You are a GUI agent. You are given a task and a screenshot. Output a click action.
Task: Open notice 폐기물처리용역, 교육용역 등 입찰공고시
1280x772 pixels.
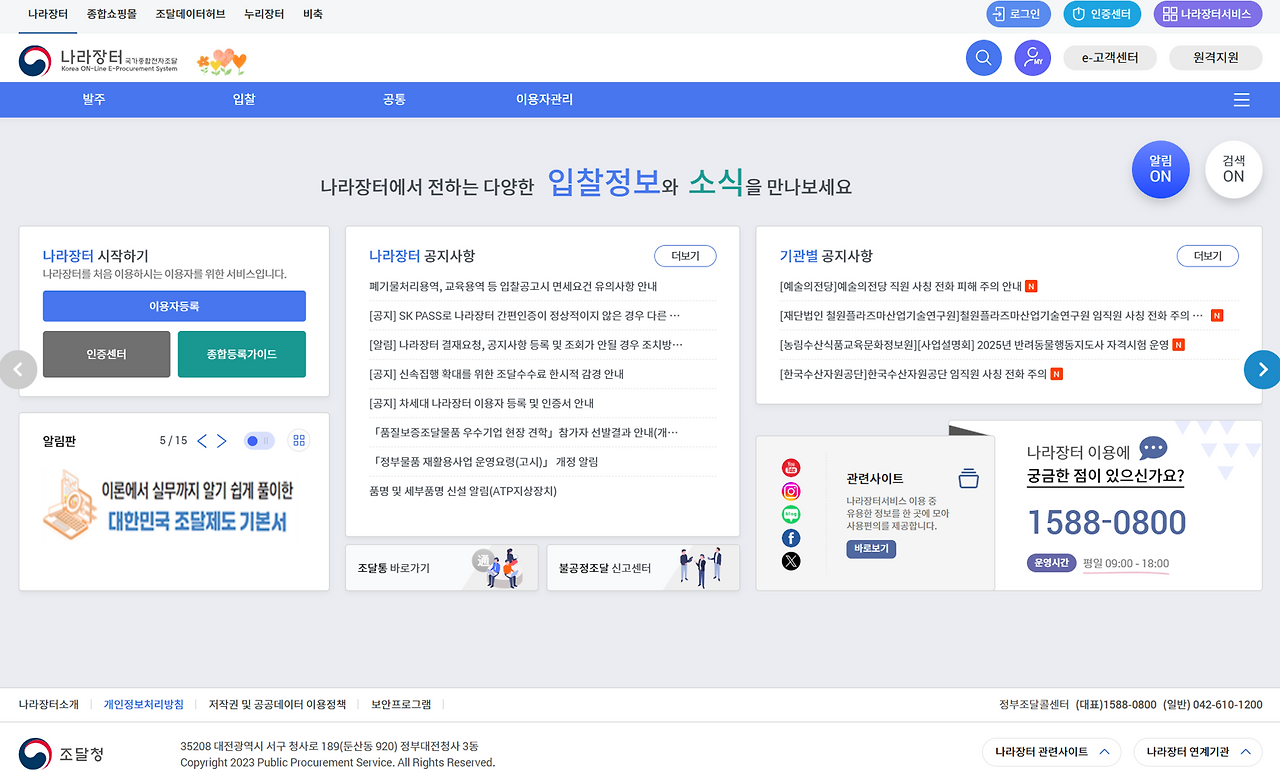click(513, 286)
